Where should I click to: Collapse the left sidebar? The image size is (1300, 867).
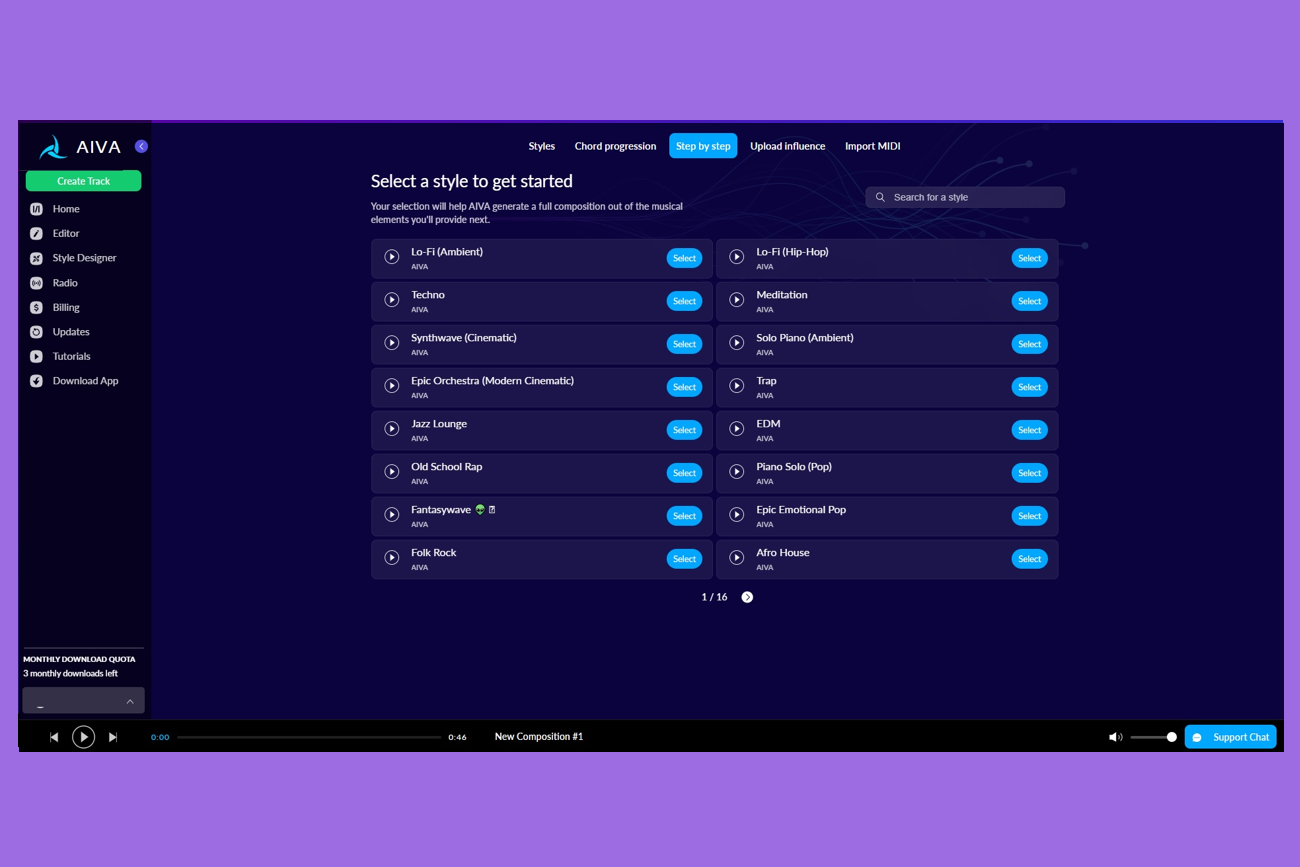pos(141,146)
